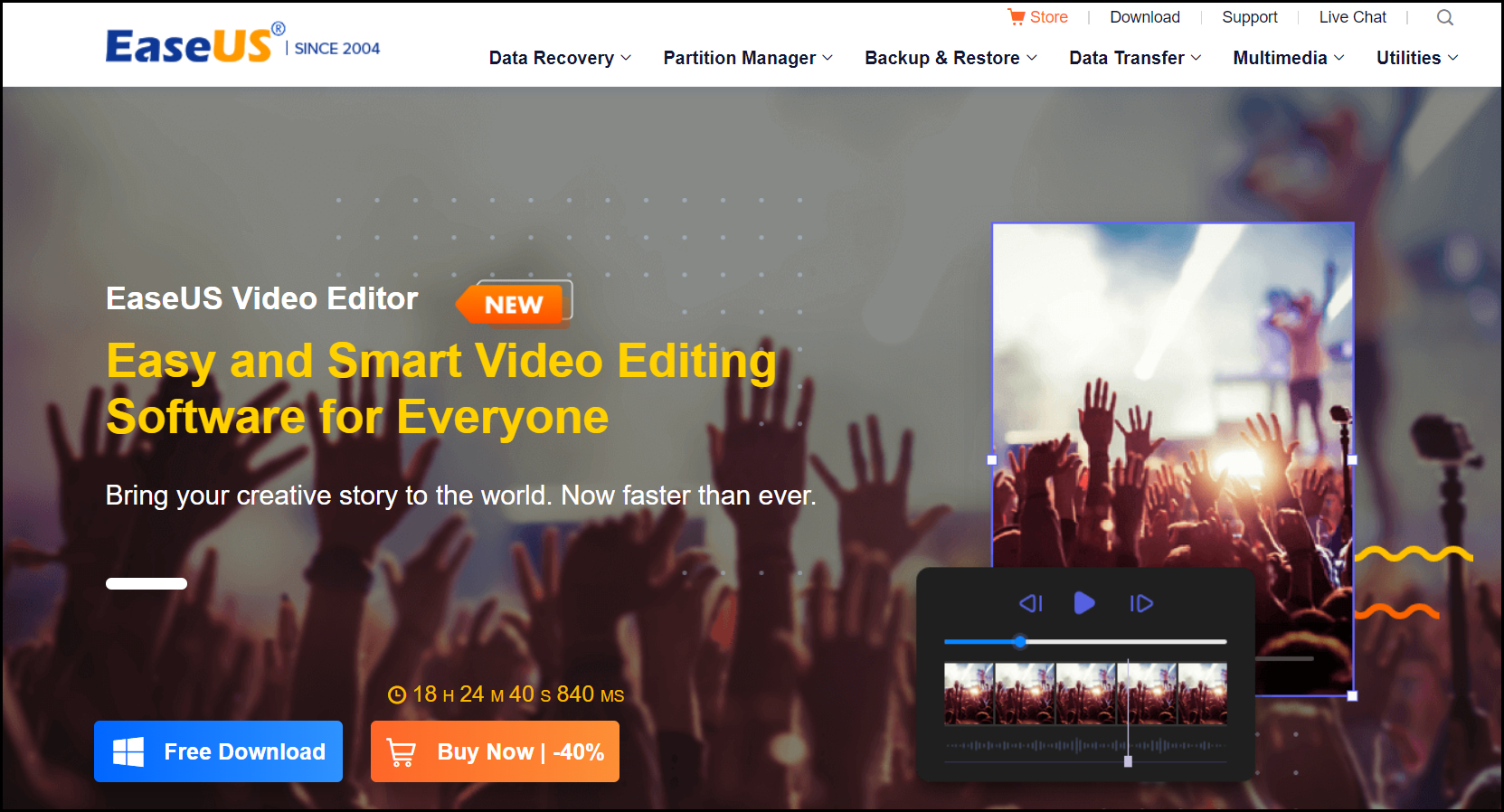Click the play button in video preview

1084,603
